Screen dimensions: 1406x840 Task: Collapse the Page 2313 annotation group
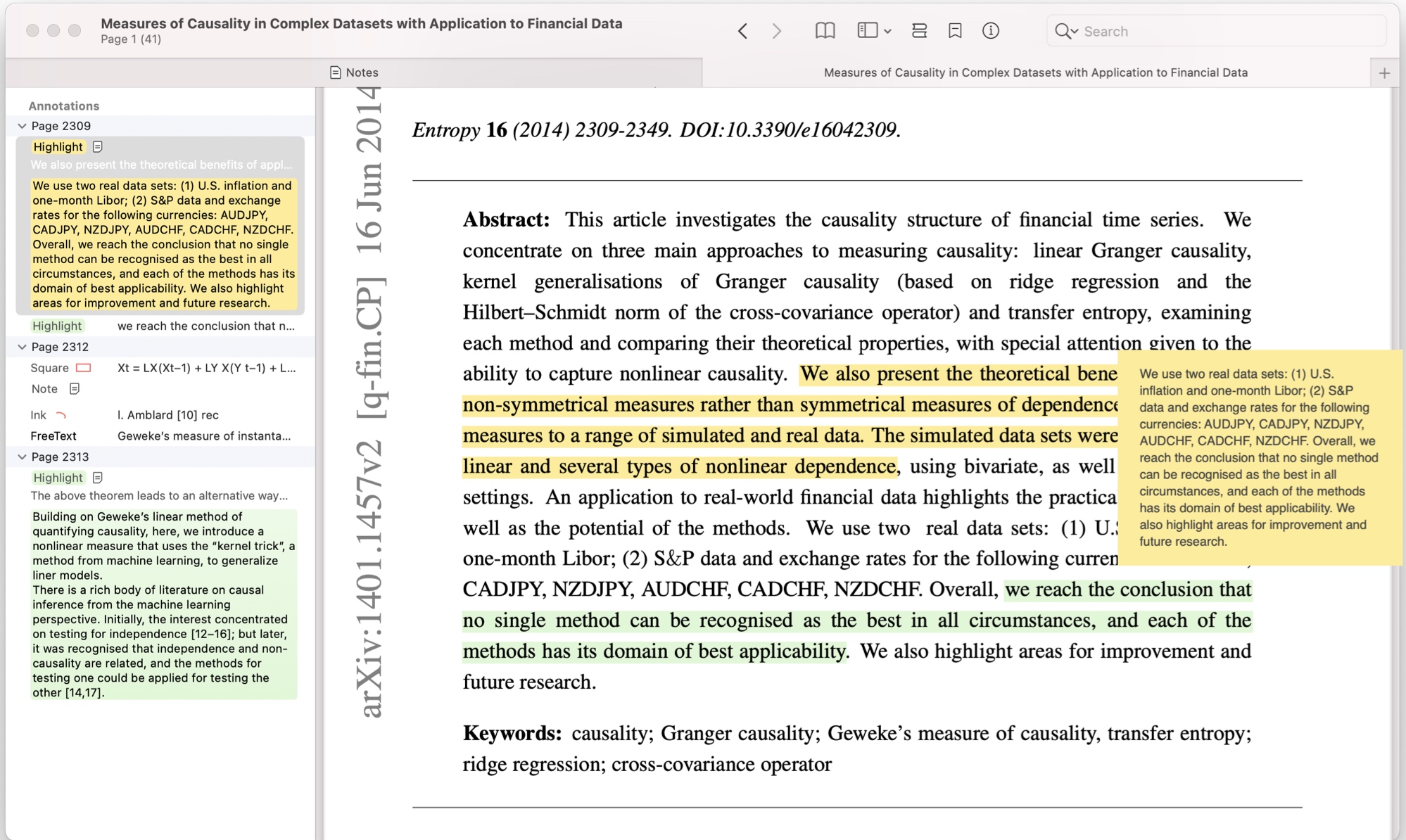[22, 457]
